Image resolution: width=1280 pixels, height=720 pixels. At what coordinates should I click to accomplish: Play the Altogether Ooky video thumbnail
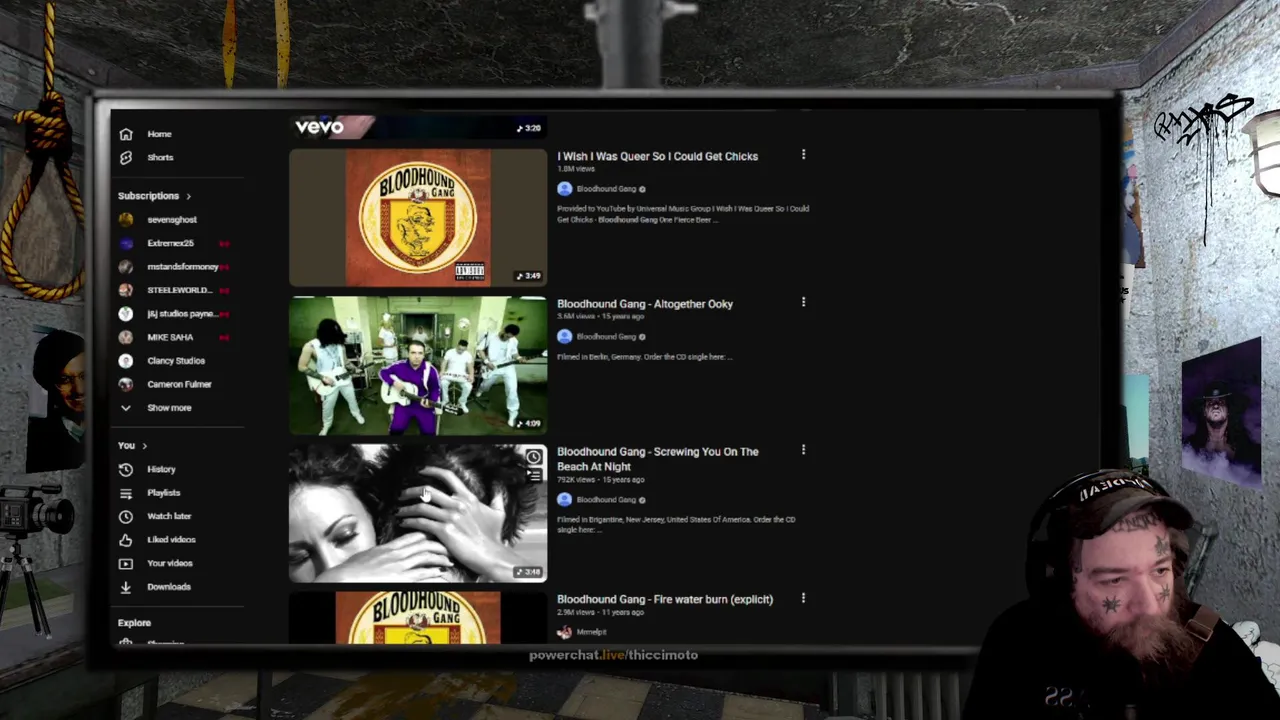pyautogui.click(x=418, y=366)
